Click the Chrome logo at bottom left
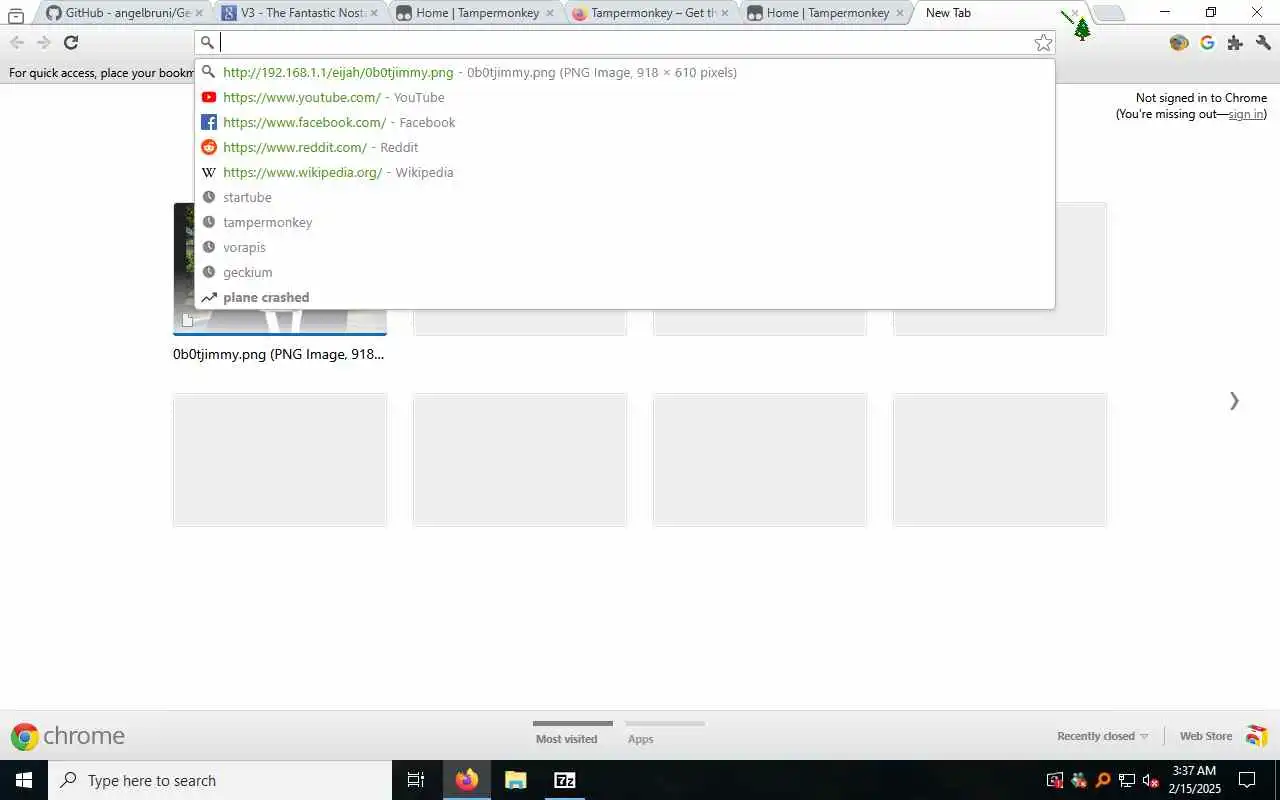The width and height of the screenshot is (1280, 800). tap(25, 737)
